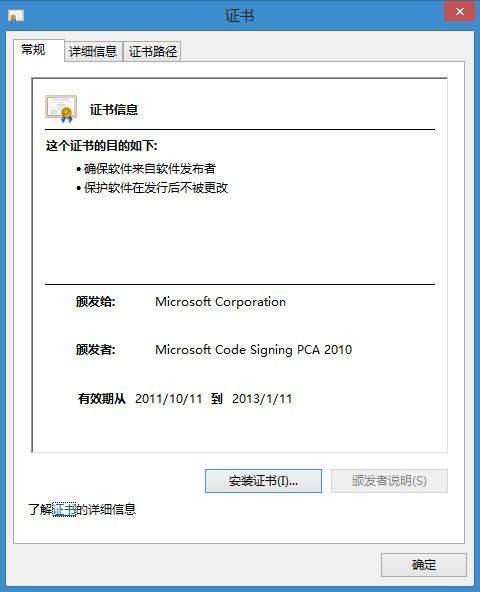Viewport: 480px width, 592px height.
Task: Switch to the 详细信息 tab
Action: click(x=93, y=51)
